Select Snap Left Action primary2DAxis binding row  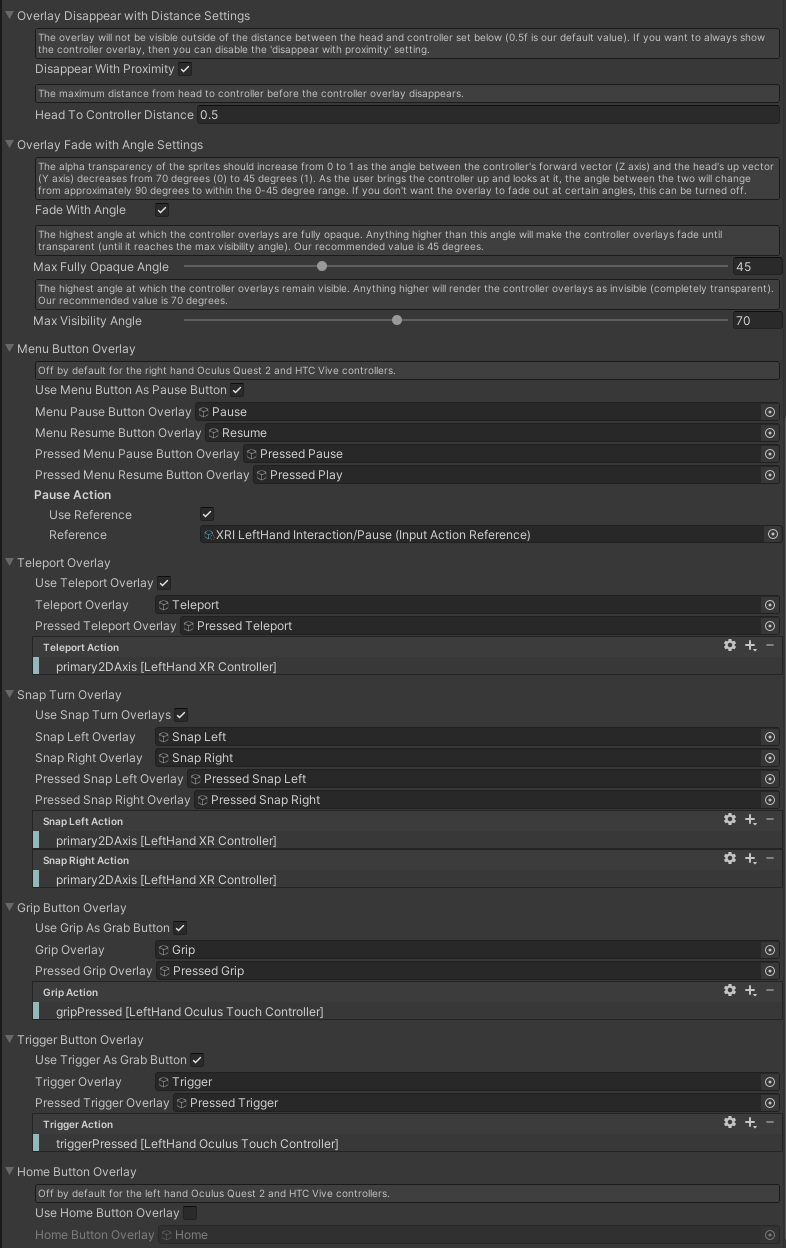click(407, 840)
